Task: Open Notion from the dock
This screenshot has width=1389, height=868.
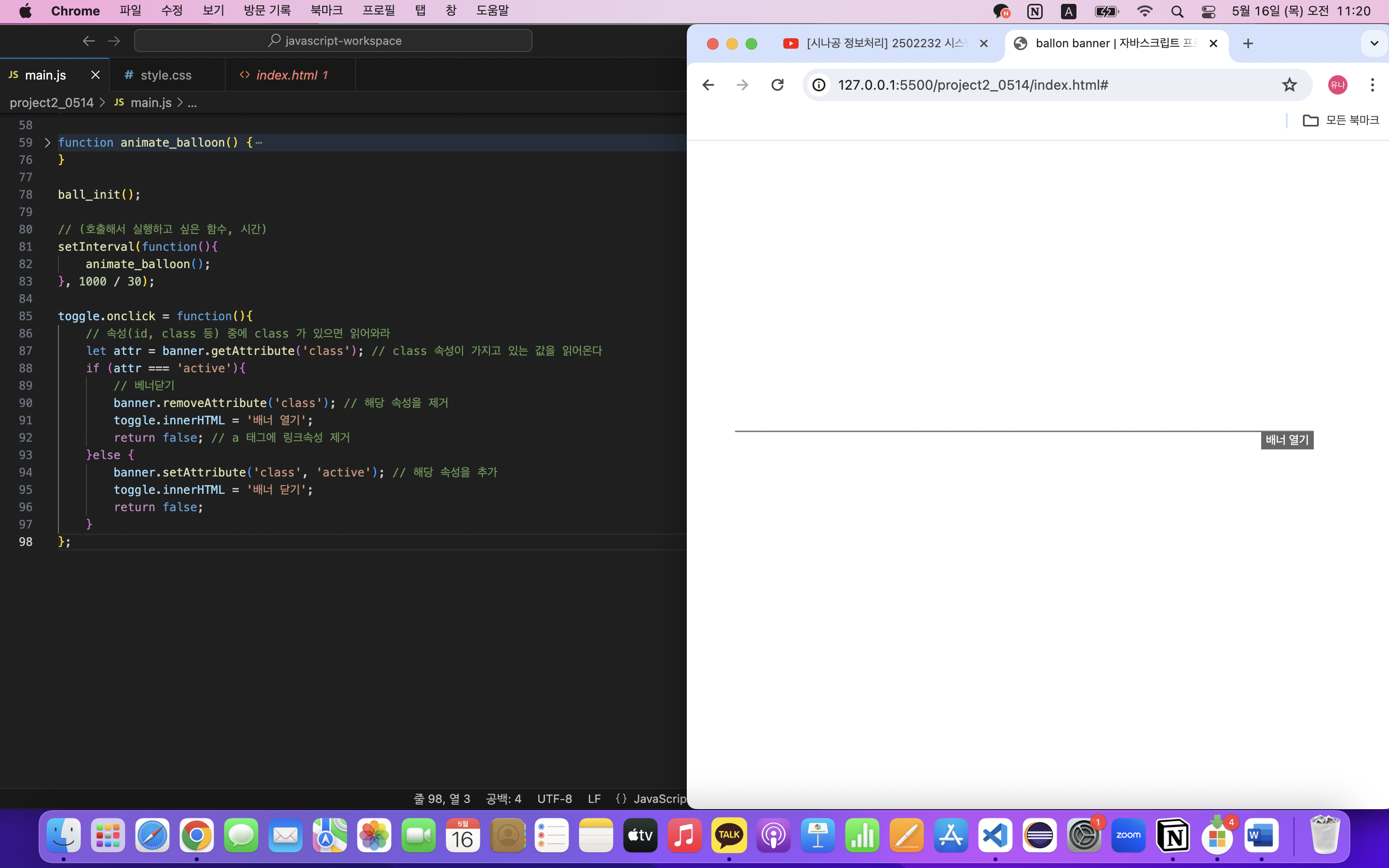Action: pos(1172,835)
